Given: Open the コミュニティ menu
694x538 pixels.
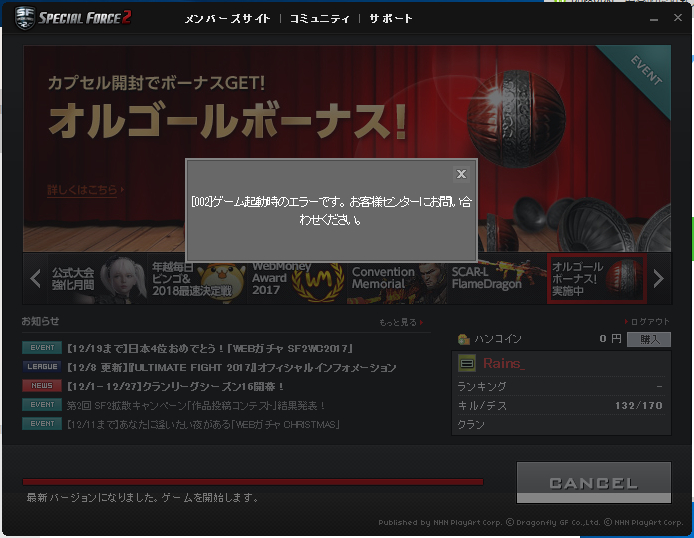Looking at the screenshot, I should [x=320, y=19].
